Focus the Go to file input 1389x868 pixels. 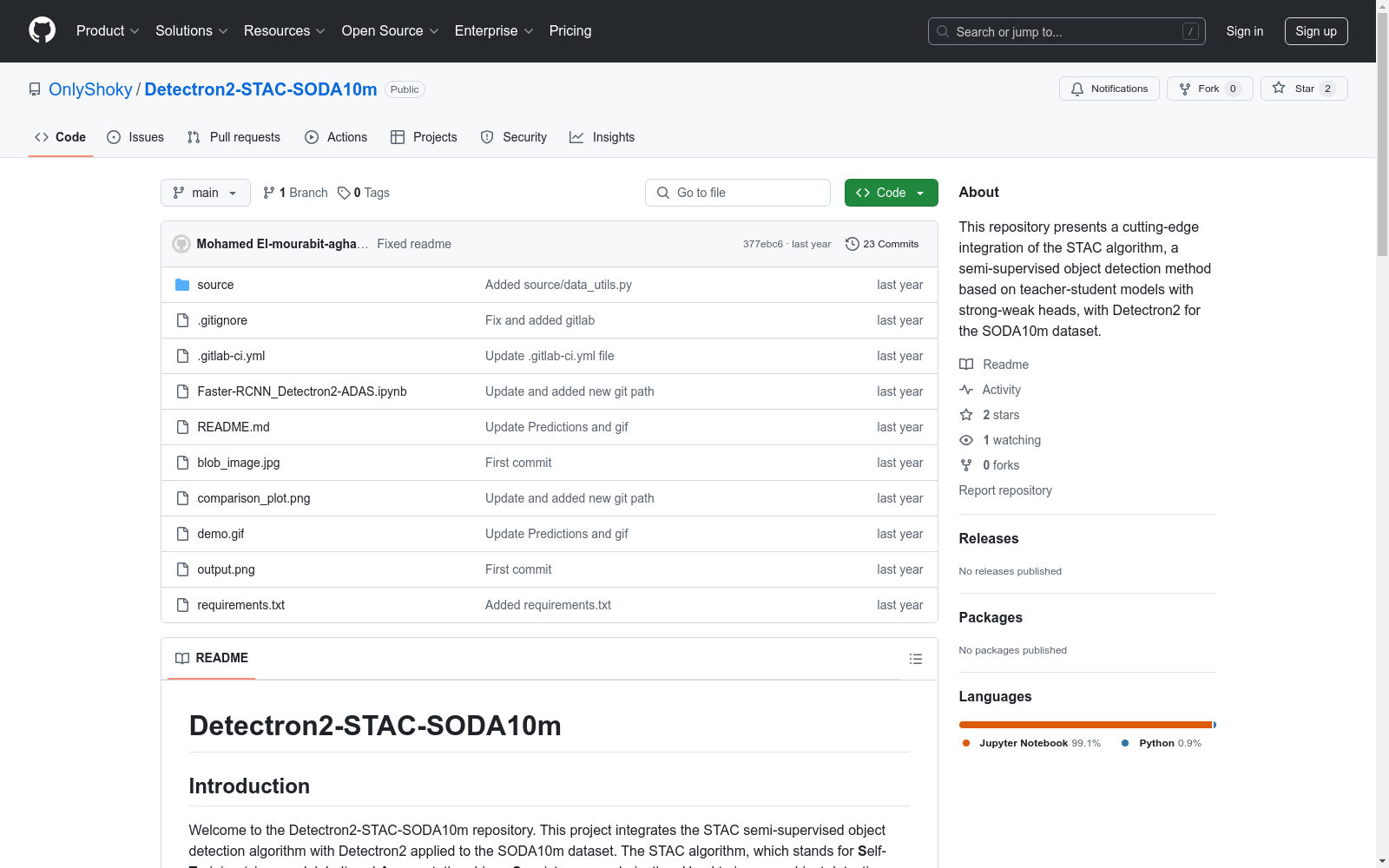click(x=738, y=193)
